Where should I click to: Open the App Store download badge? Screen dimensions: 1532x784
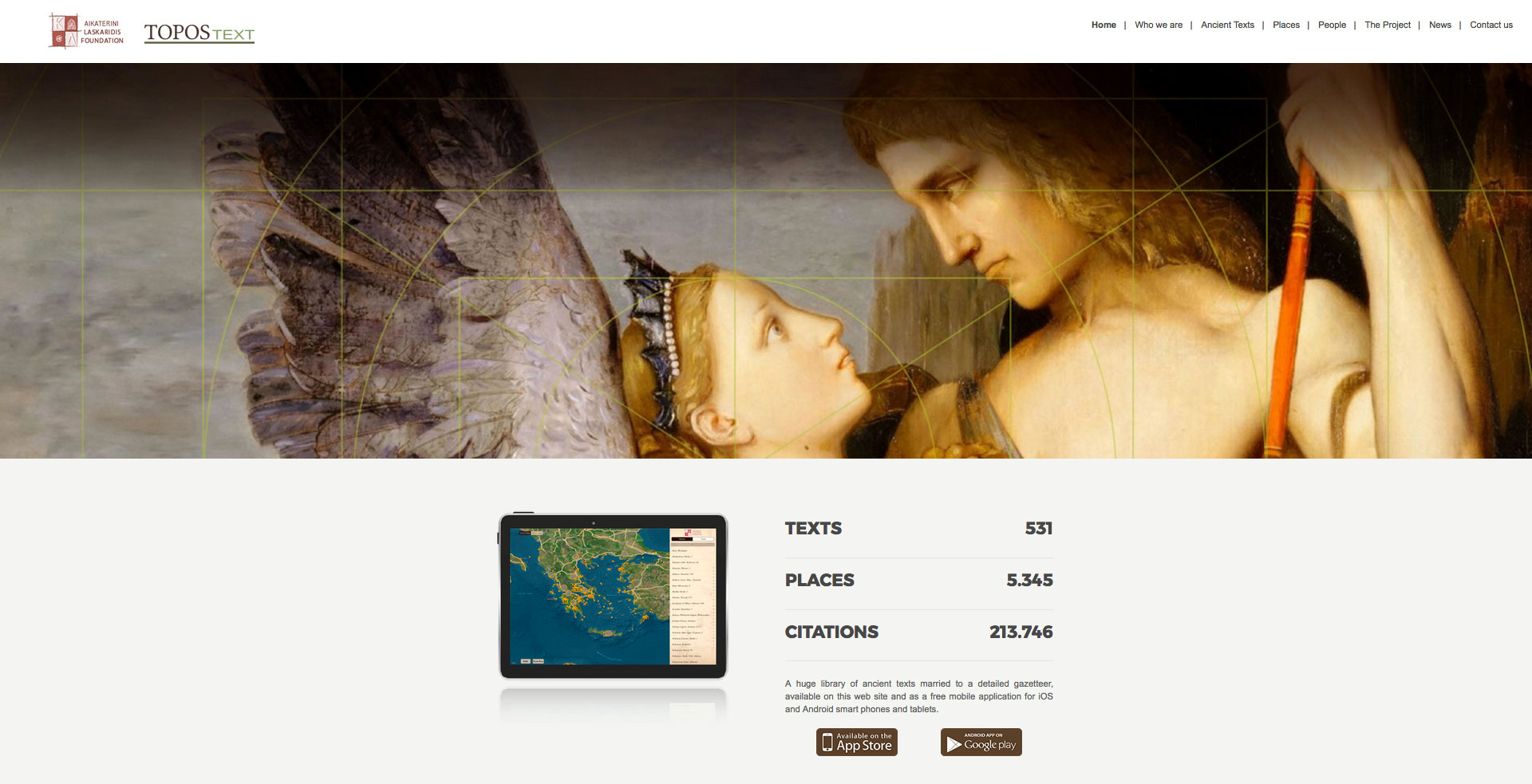tap(857, 743)
